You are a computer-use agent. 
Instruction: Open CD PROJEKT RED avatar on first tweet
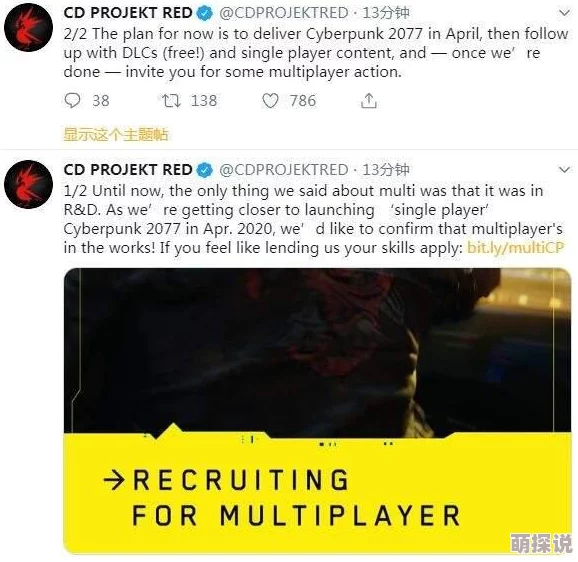[x=28, y=27]
